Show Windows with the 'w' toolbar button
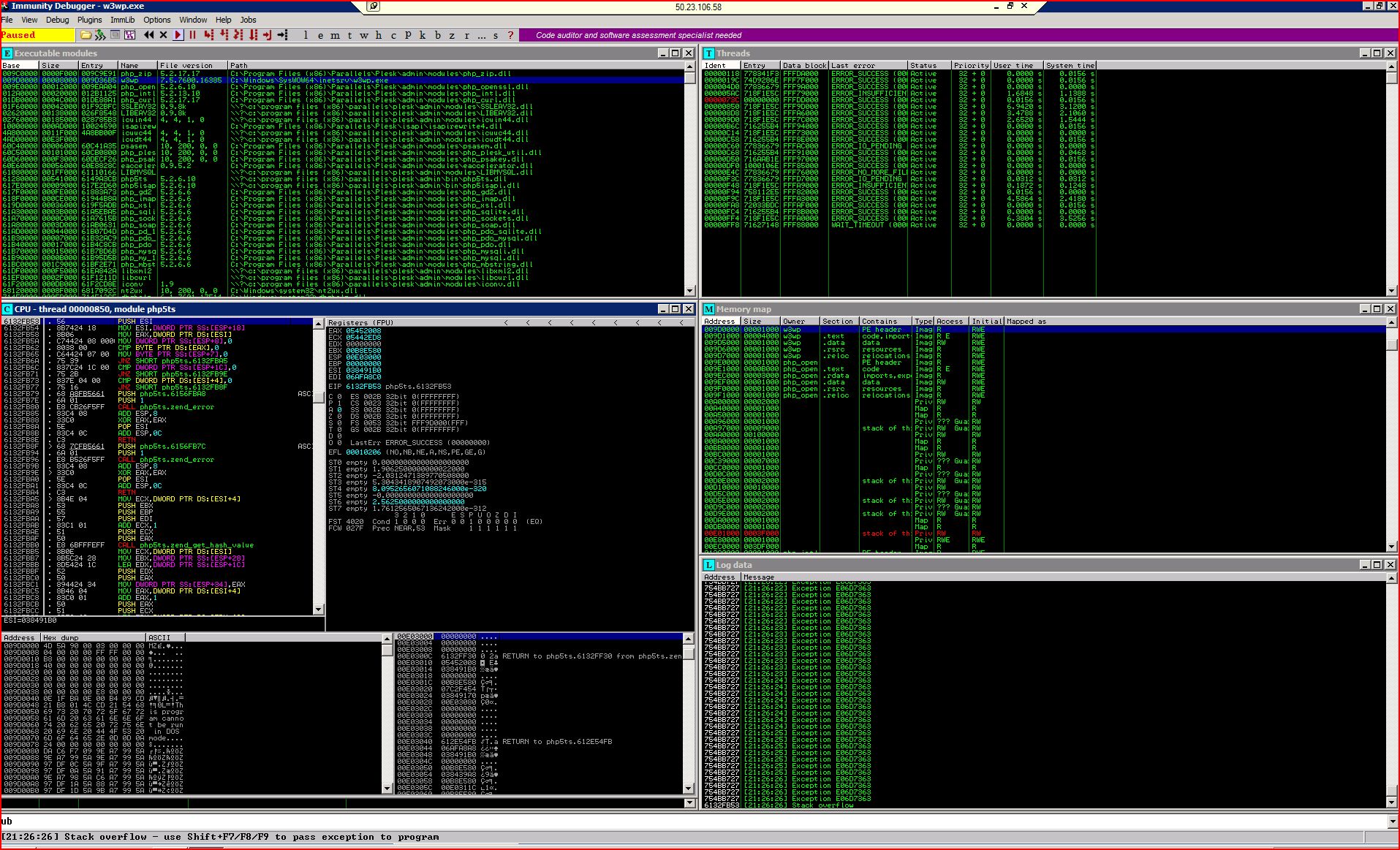This screenshot has width=1400, height=850. (364, 34)
